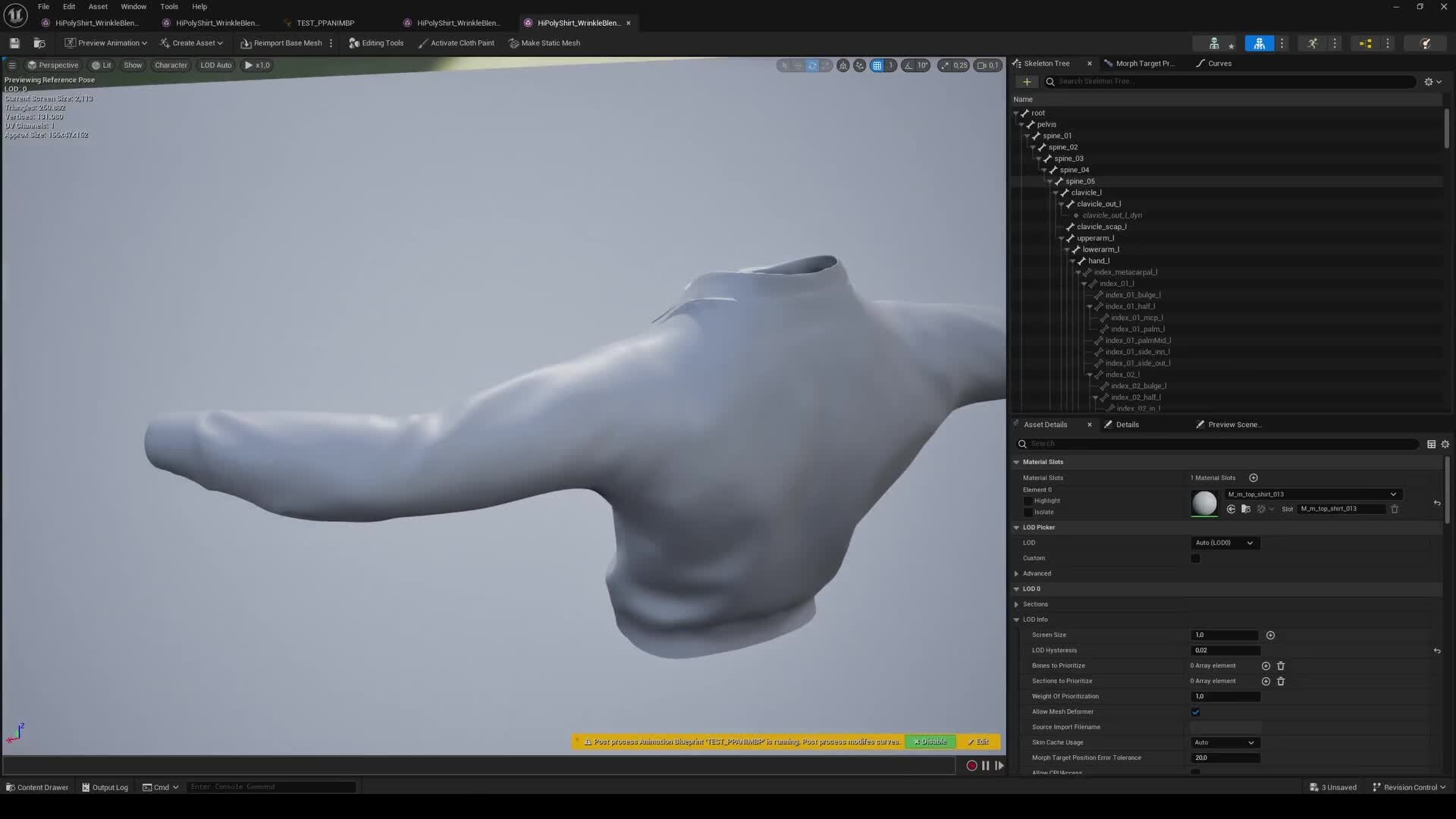
Task: Enable the Custom LOD checkbox
Action: pos(1196,558)
